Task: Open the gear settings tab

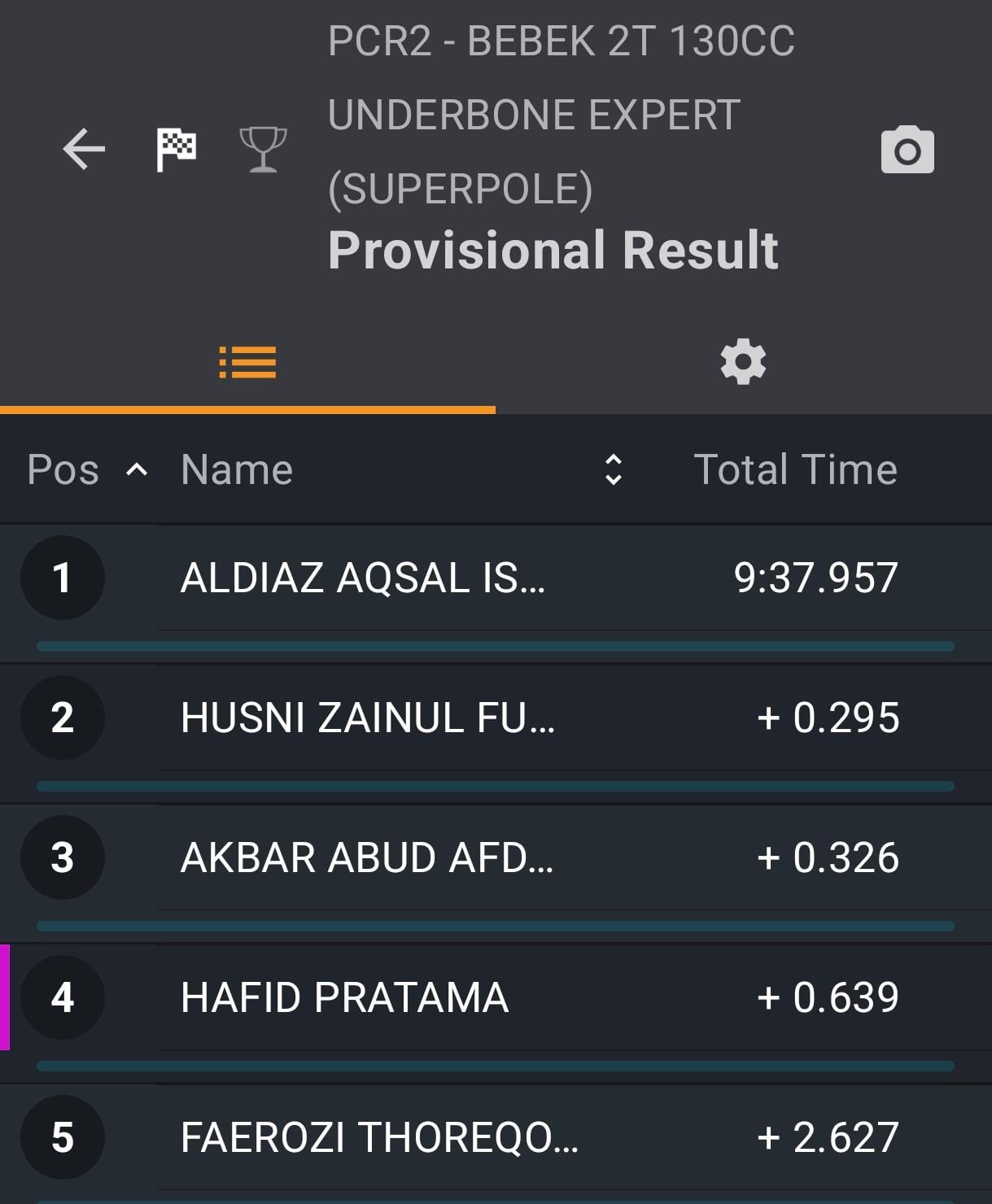Action: pyautogui.click(x=743, y=363)
